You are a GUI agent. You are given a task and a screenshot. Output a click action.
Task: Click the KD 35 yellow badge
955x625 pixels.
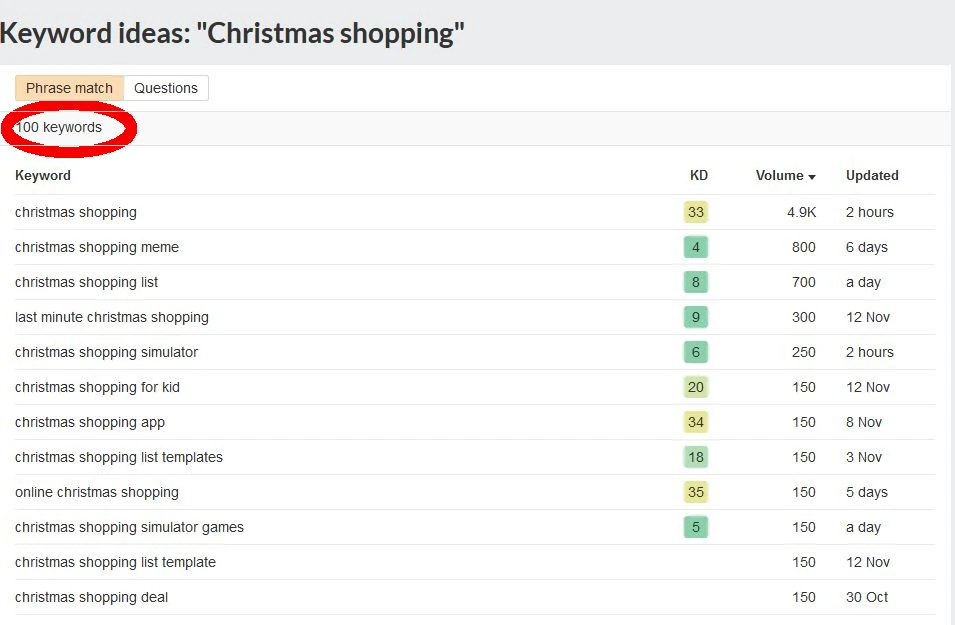pyautogui.click(x=696, y=492)
